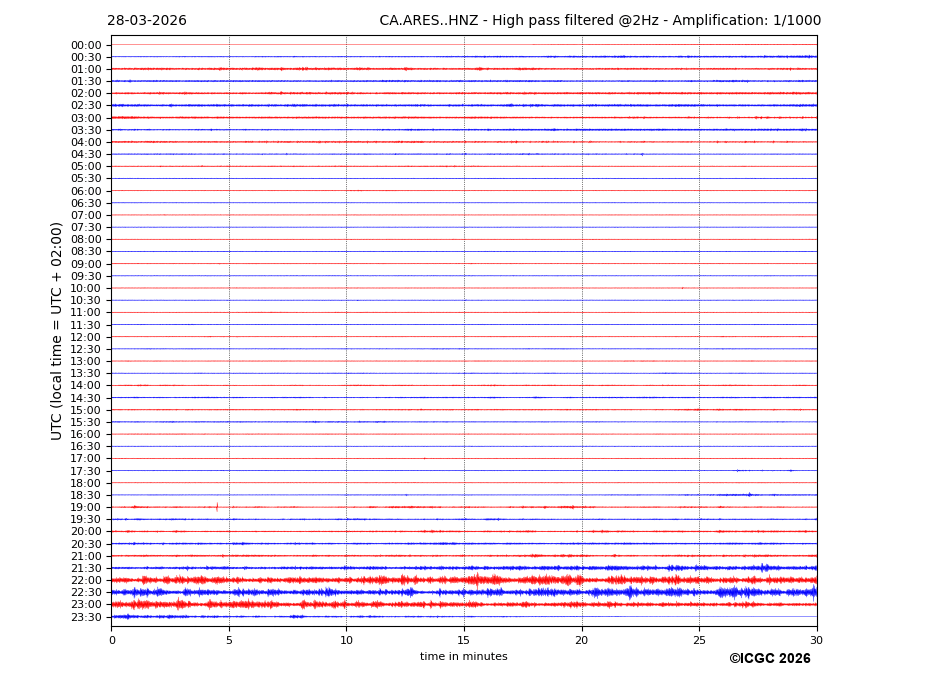Screen dimensions: 927x696
Task: Pick the 19:00 label on the y-axis
Action: point(86,507)
